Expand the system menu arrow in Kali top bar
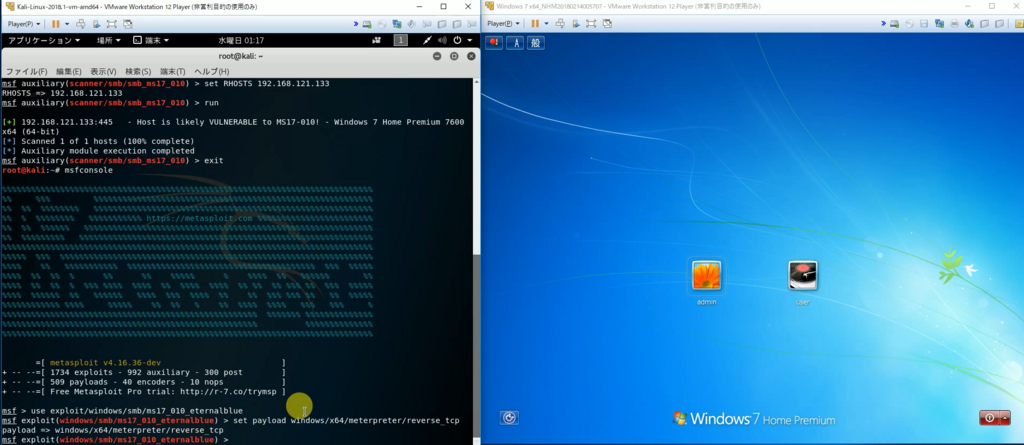 tap(468, 41)
